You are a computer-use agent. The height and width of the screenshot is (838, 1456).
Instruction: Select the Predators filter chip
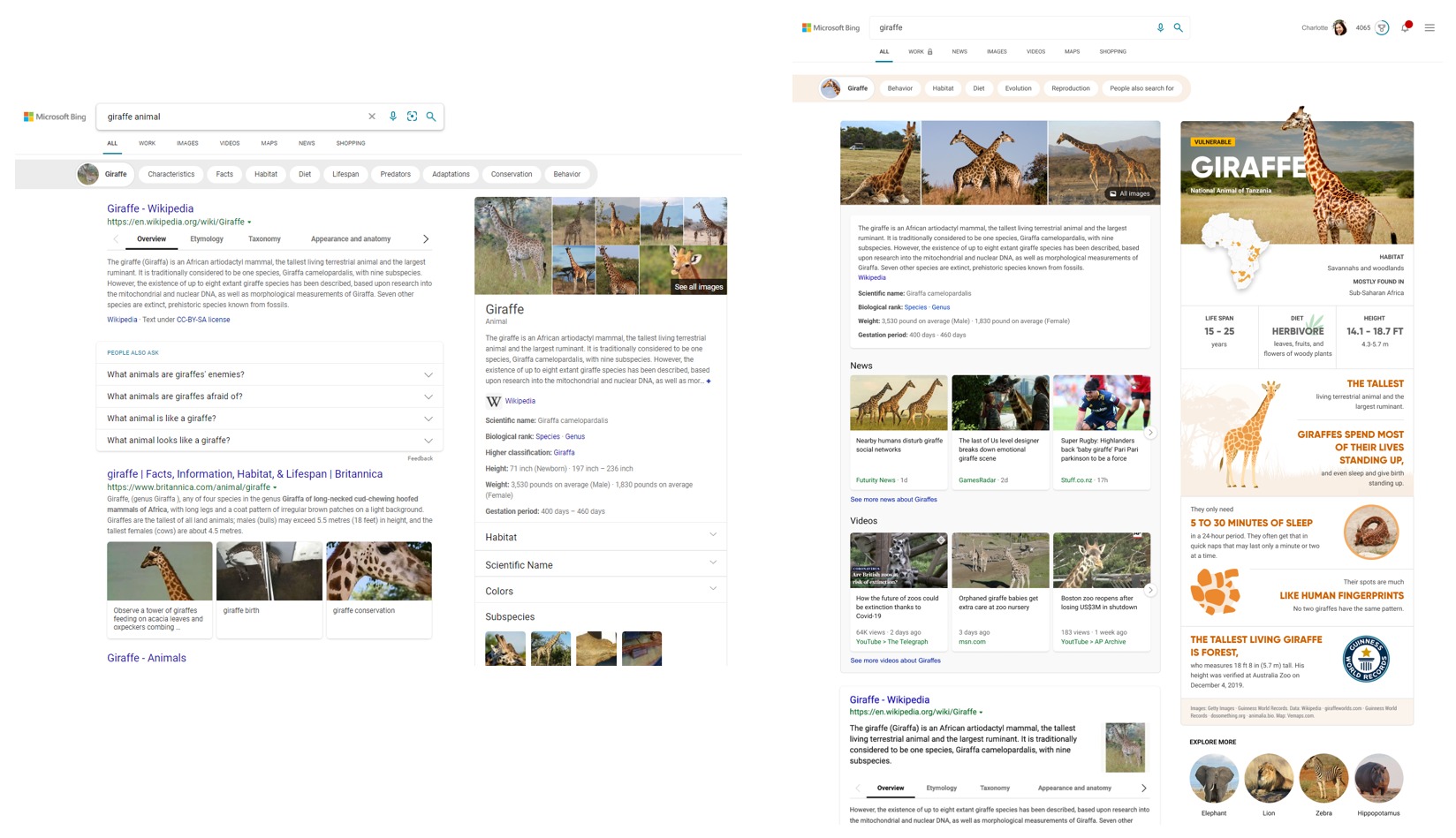click(395, 174)
